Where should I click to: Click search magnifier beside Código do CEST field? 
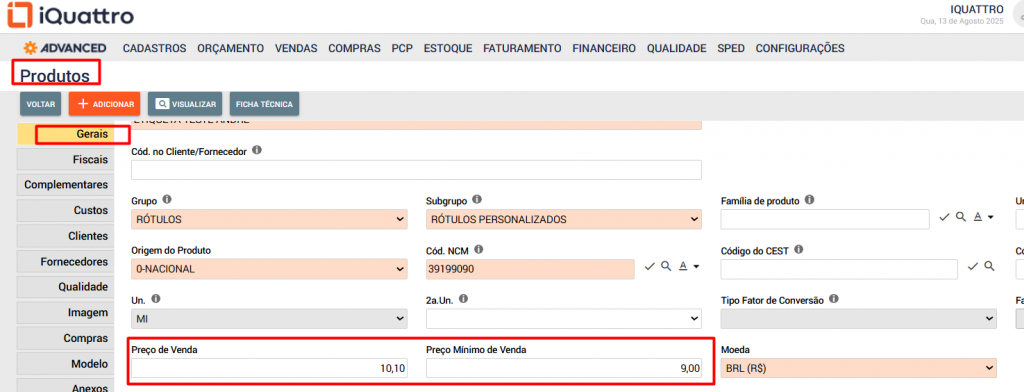989,265
